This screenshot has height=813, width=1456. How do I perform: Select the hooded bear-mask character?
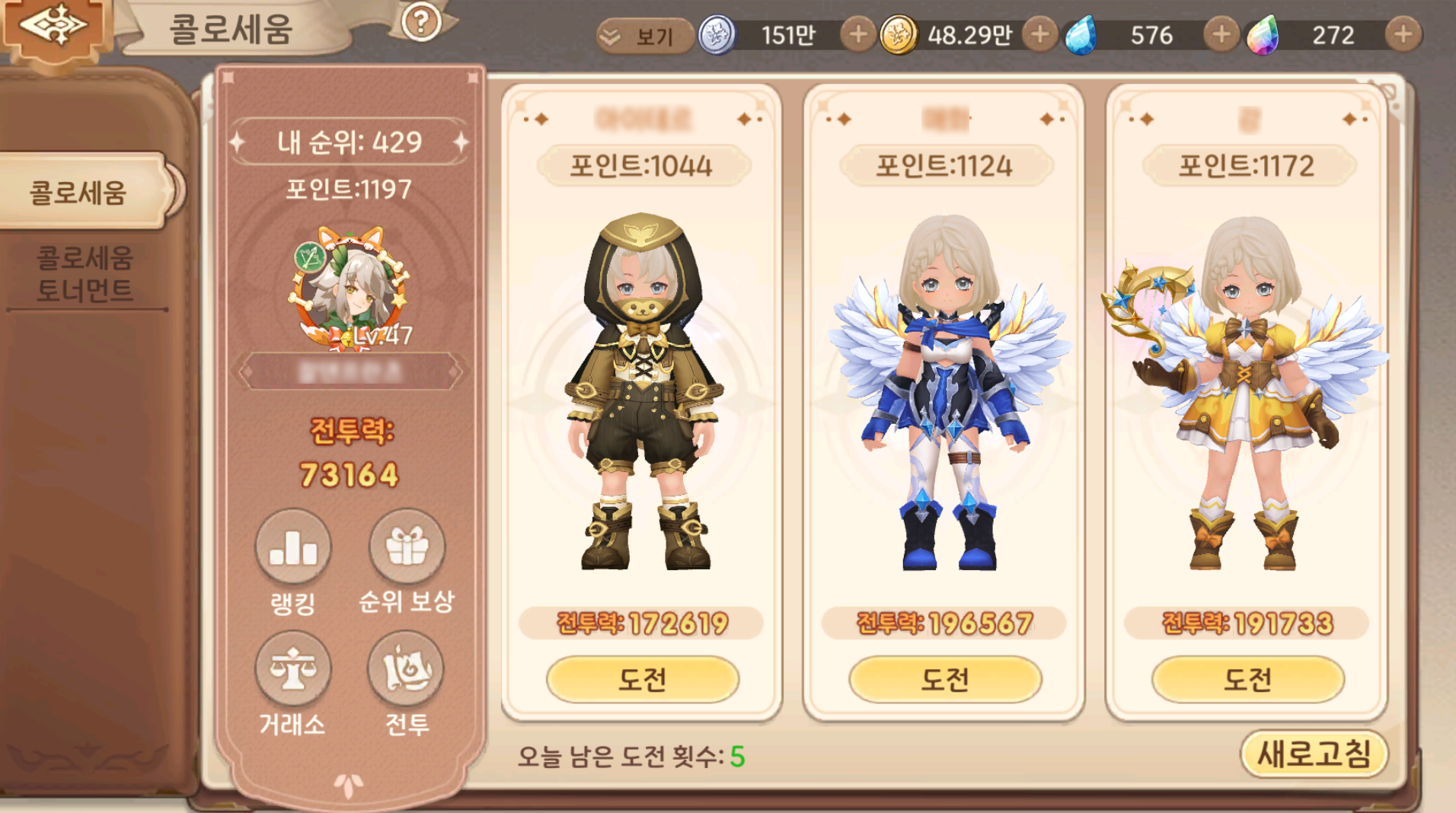[x=644, y=391]
